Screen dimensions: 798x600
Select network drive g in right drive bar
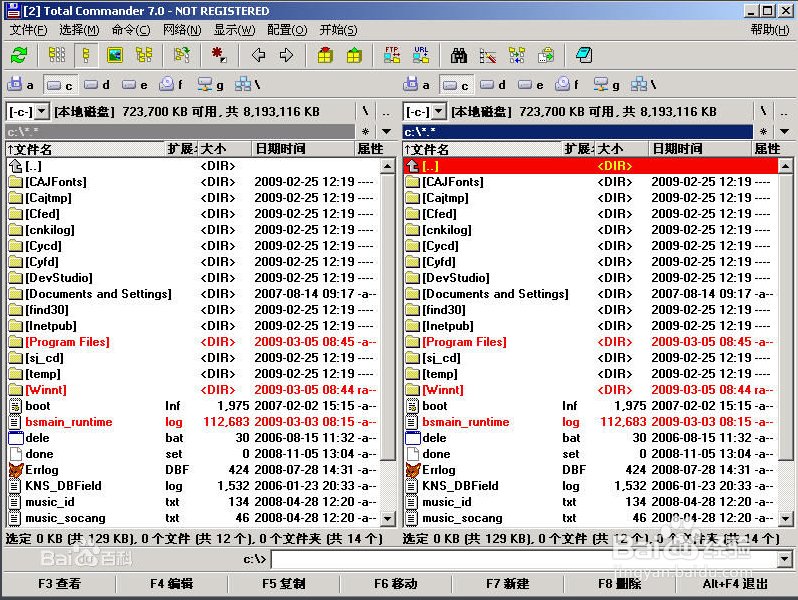tap(607, 84)
